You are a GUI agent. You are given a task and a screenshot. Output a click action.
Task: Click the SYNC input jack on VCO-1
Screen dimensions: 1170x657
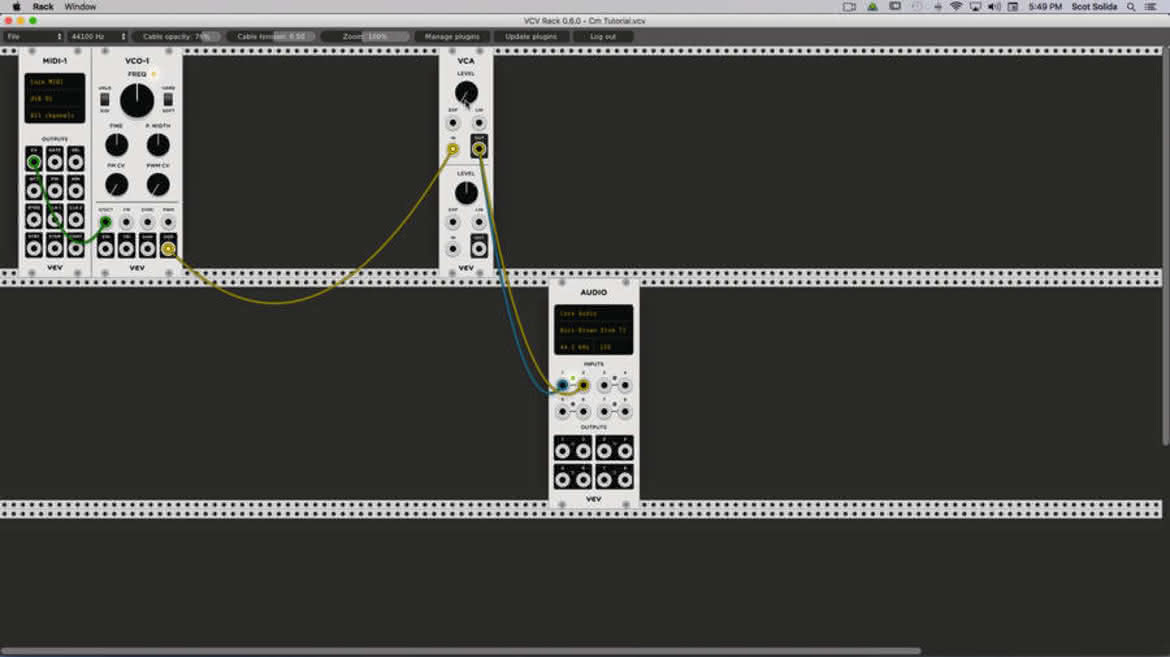coord(147,222)
